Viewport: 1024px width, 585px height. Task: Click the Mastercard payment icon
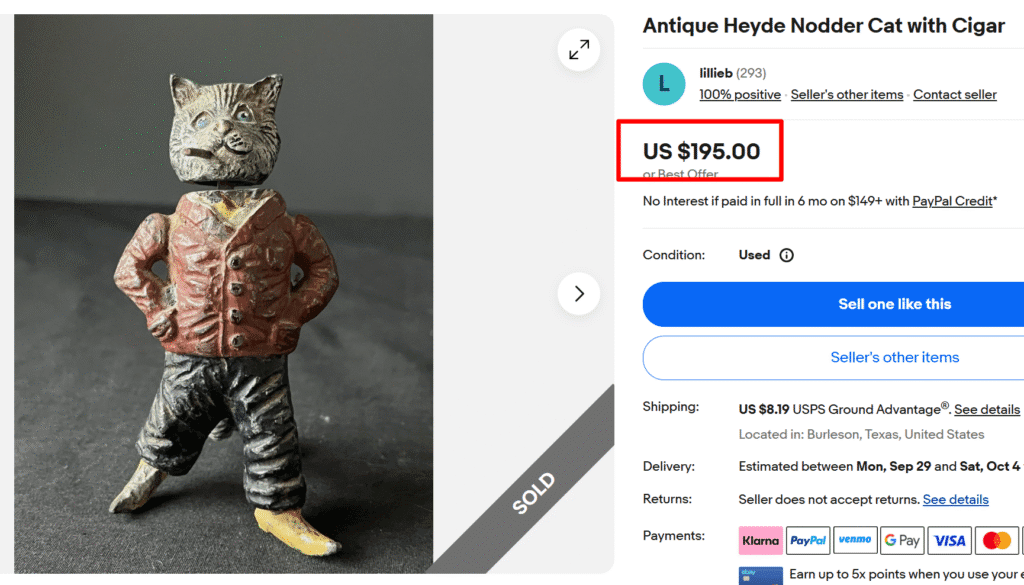tap(996, 540)
